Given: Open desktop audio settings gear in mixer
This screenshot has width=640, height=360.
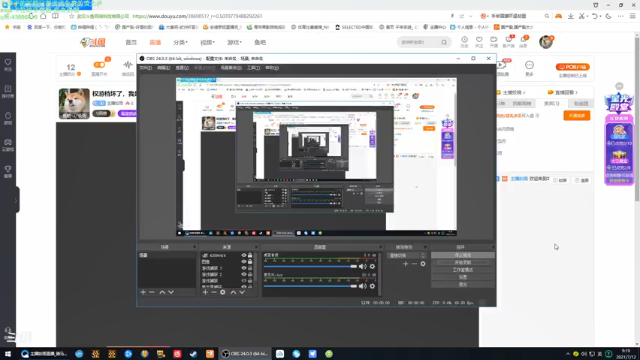Looking at the screenshot, I should click(x=372, y=267).
